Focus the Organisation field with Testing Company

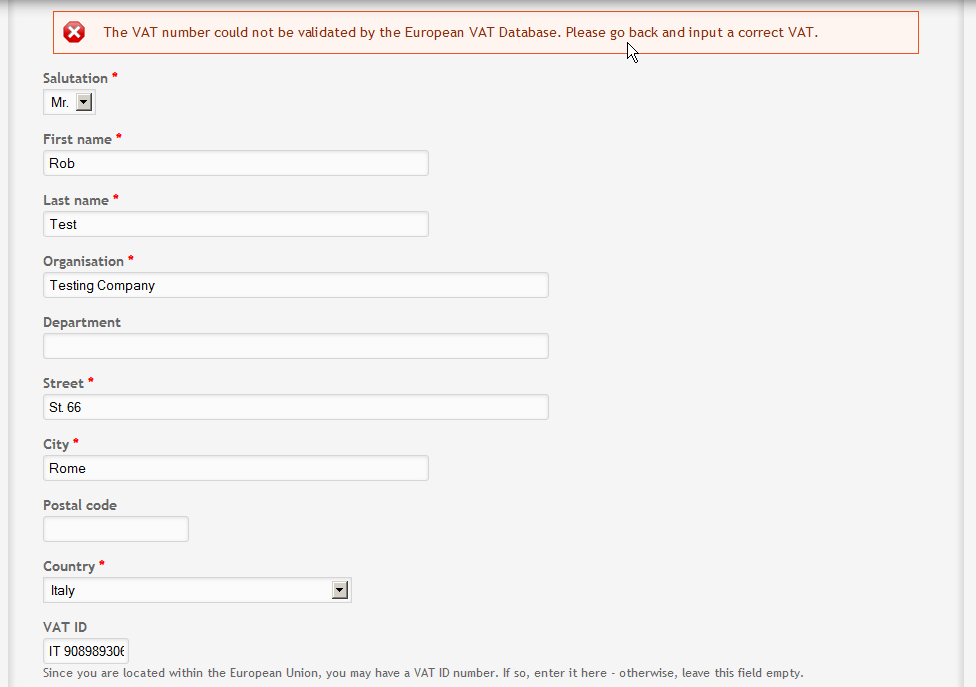[296, 285]
